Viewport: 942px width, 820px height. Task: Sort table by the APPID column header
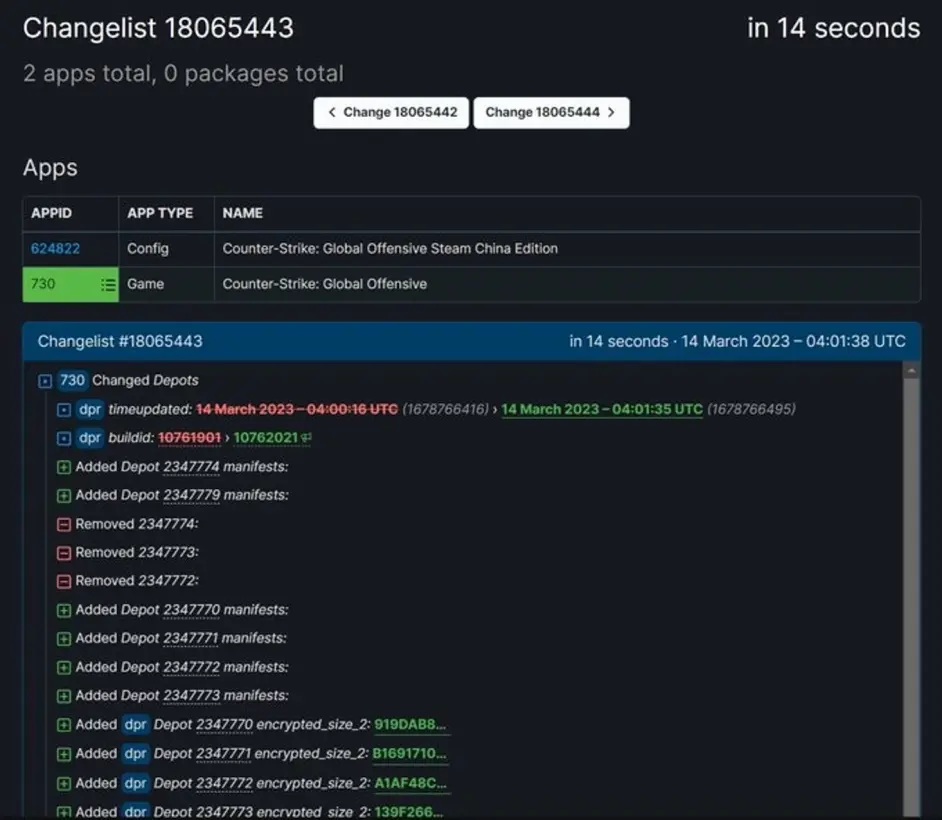(x=52, y=213)
